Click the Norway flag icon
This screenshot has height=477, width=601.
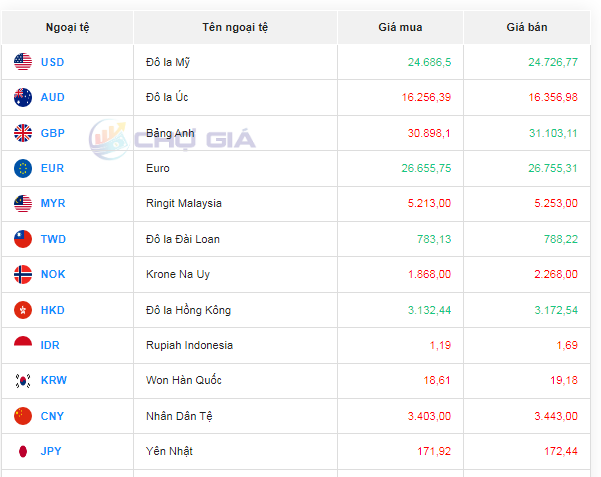point(23,274)
